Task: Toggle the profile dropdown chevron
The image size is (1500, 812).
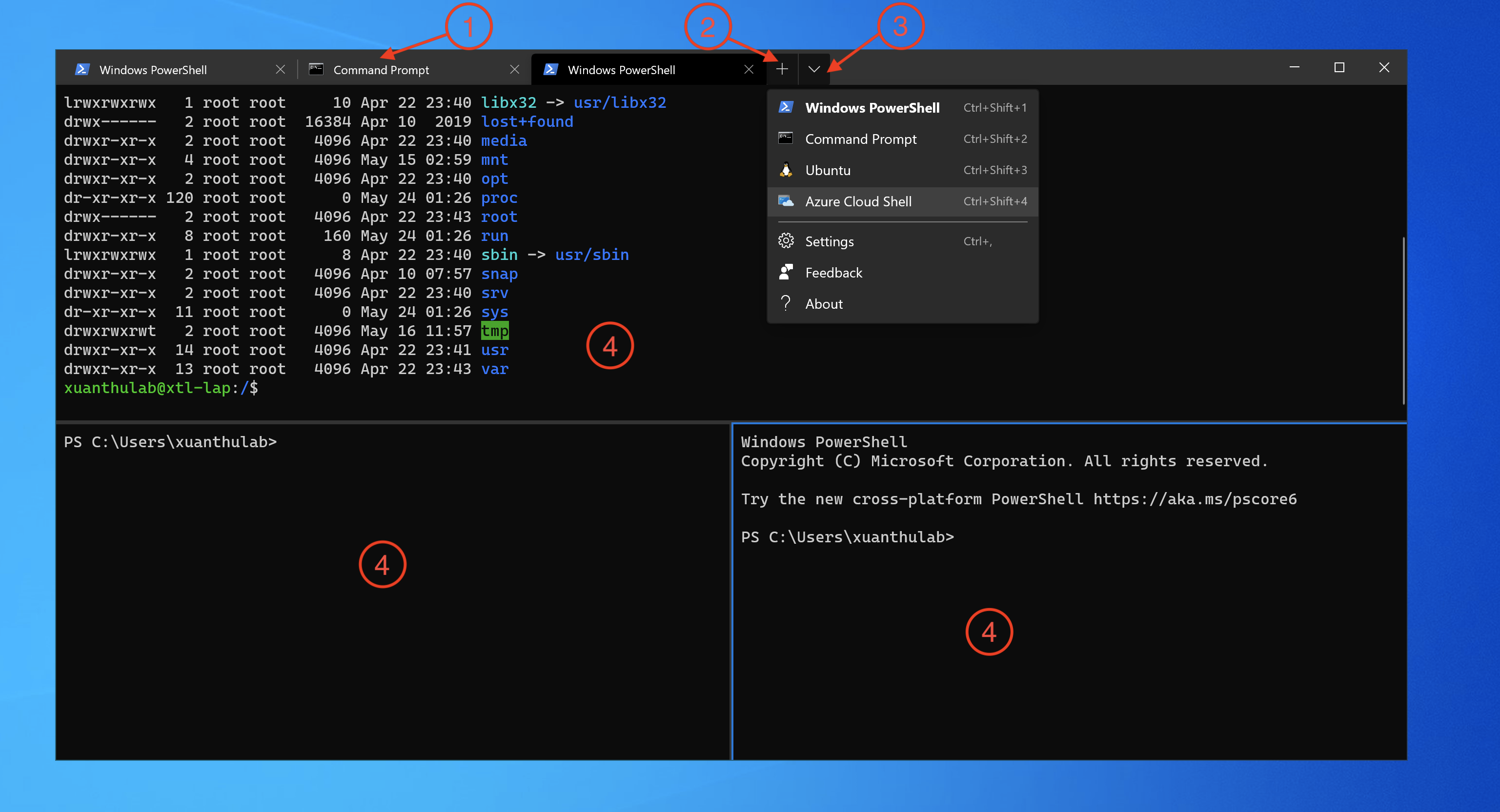Action: tap(814, 69)
